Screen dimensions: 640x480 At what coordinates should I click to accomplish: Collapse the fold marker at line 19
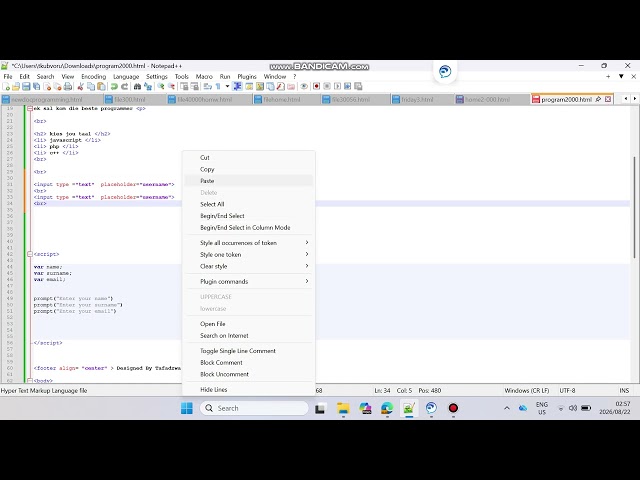30,109
